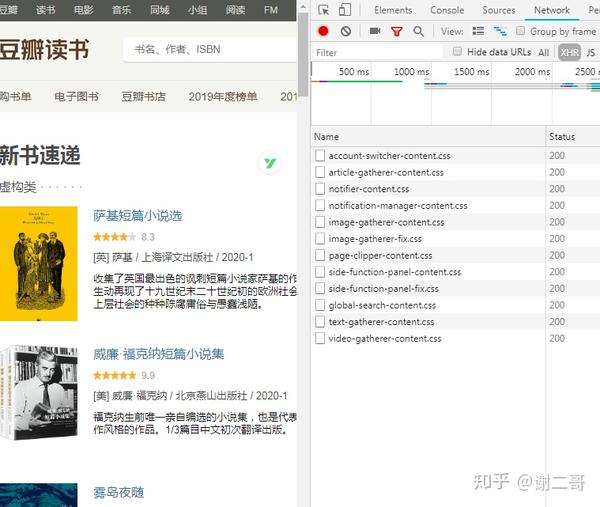This screenshot has height=507, width=600.
Task: Sort requests by Status column header
Action: point(573,137)
